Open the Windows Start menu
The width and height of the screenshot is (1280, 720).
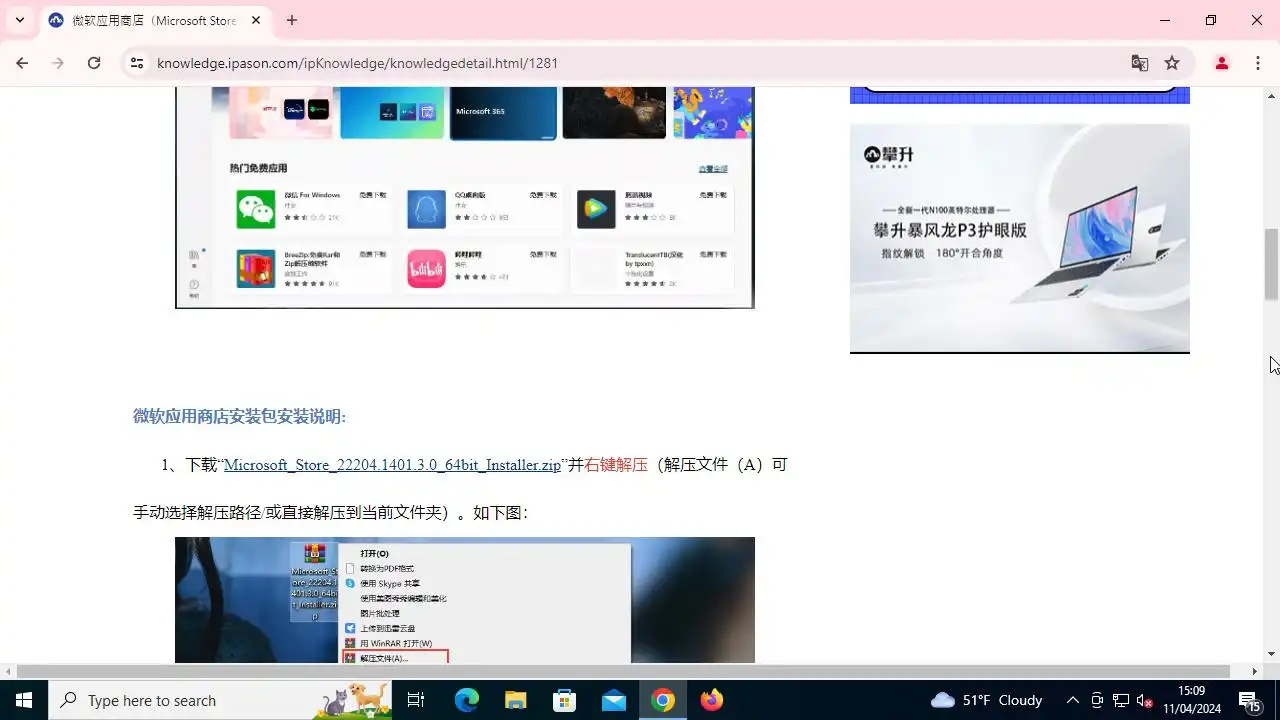click(24, 700)
